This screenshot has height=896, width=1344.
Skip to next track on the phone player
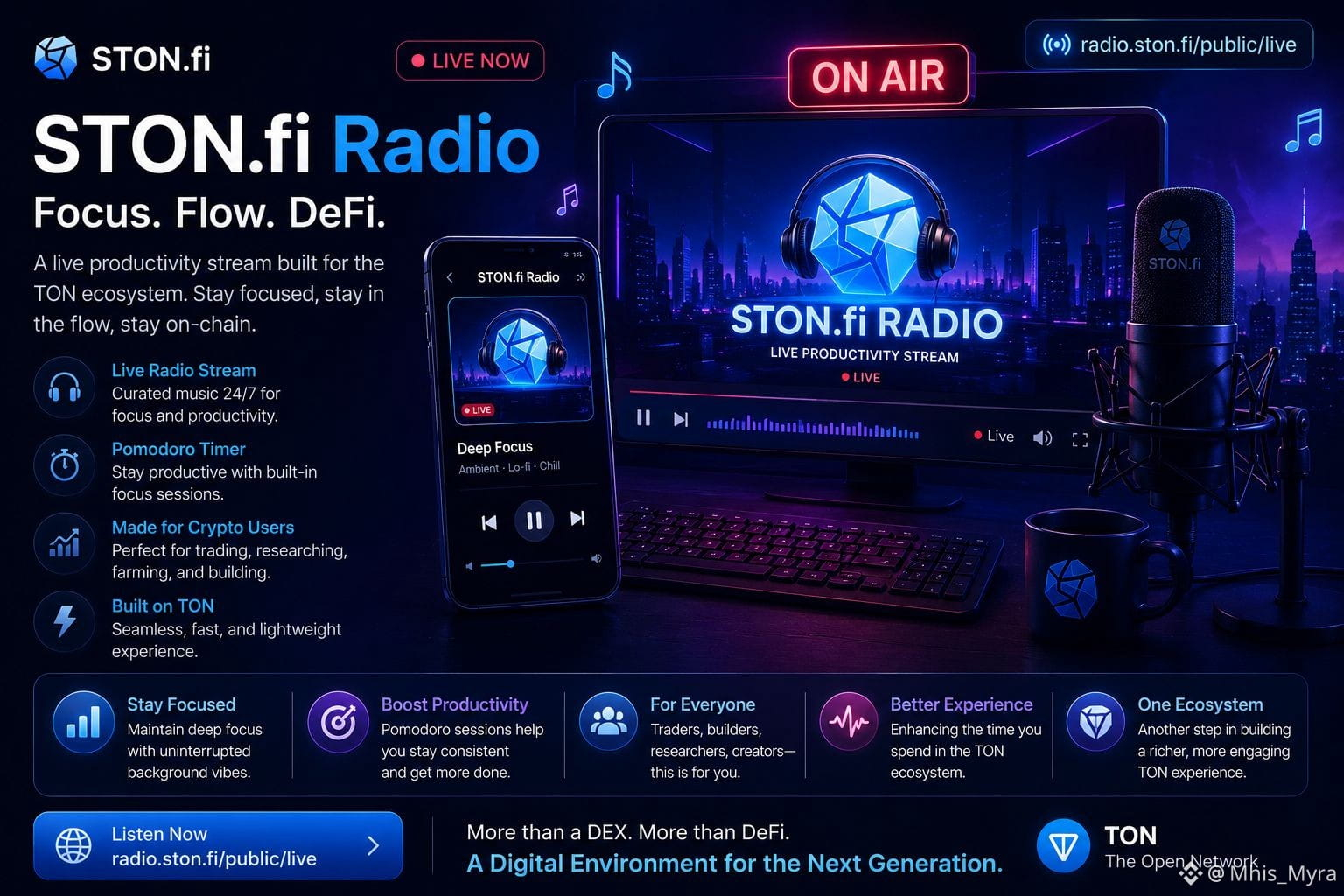577,518
